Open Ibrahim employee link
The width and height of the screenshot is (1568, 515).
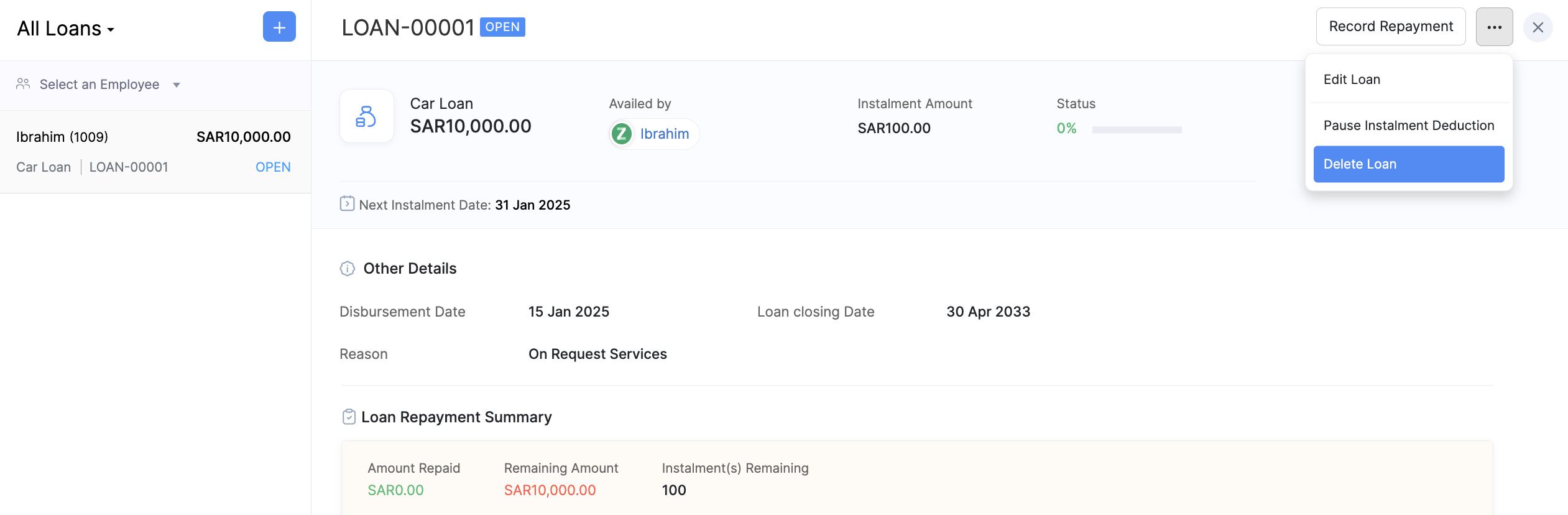coord(664,134)
